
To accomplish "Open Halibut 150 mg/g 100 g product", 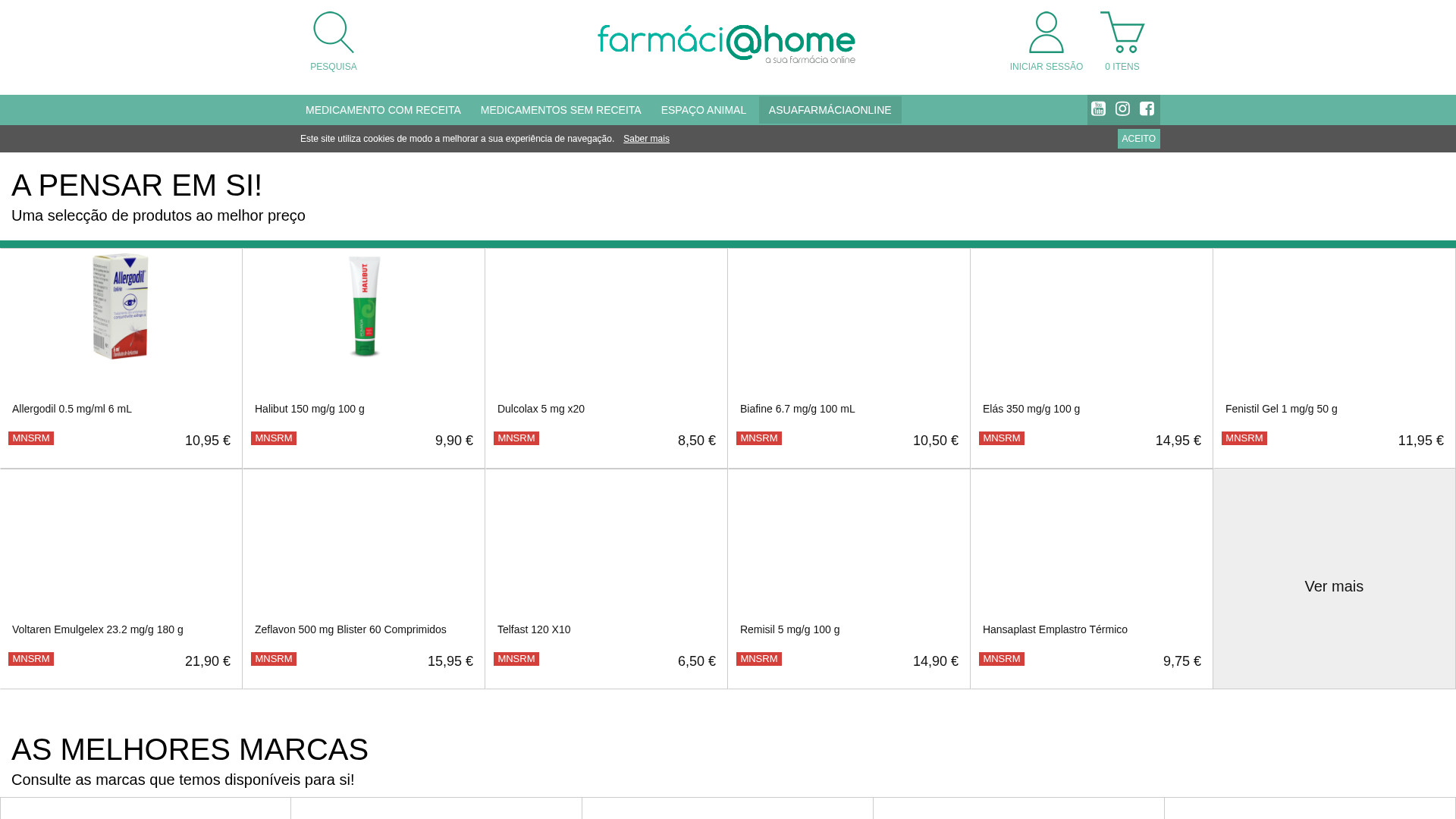I will click(x=309, y=409).
